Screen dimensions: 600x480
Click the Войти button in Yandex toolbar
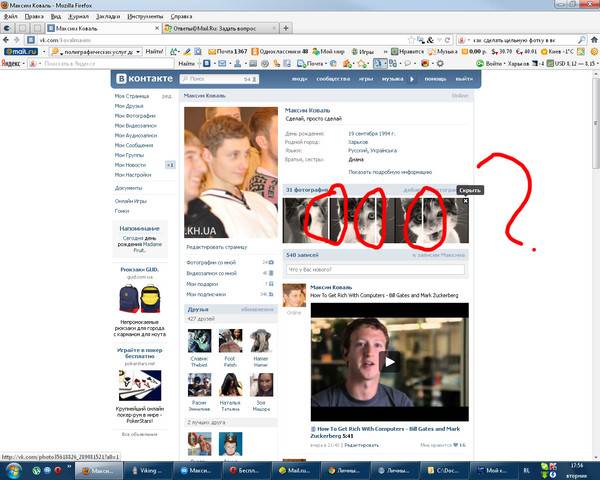(489, 64)
